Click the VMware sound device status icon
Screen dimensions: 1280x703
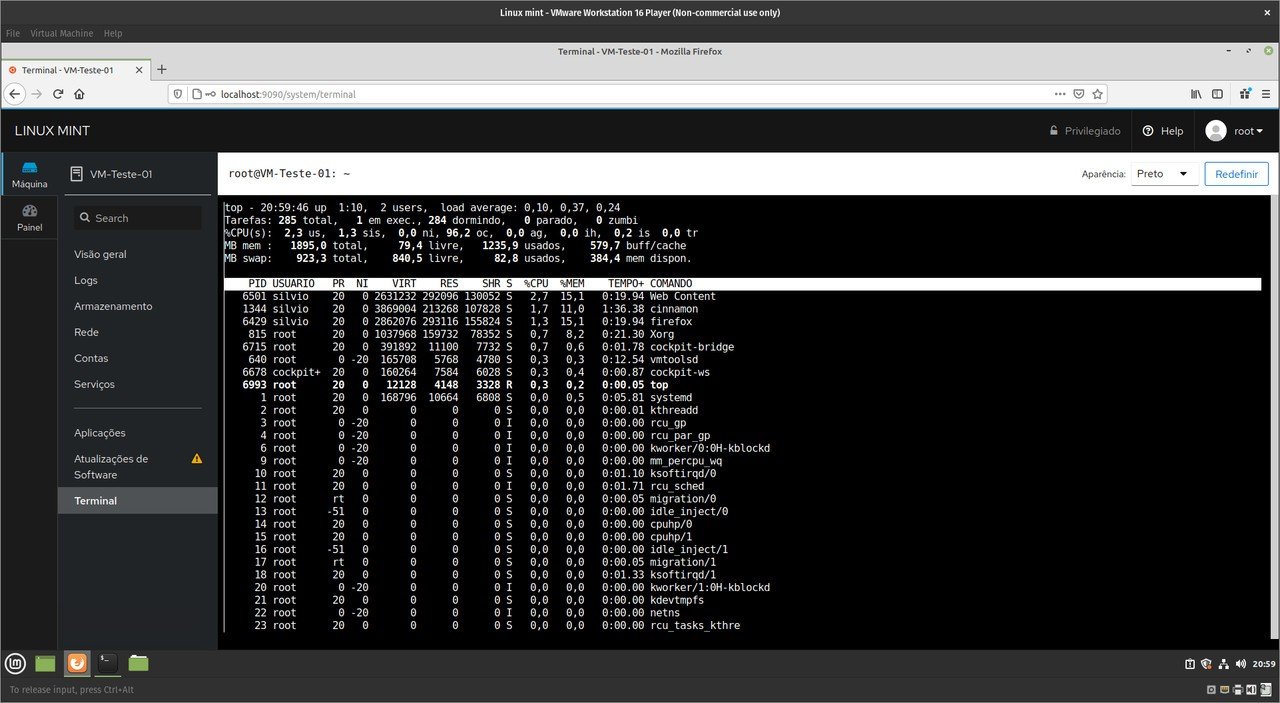point(1251,690)
